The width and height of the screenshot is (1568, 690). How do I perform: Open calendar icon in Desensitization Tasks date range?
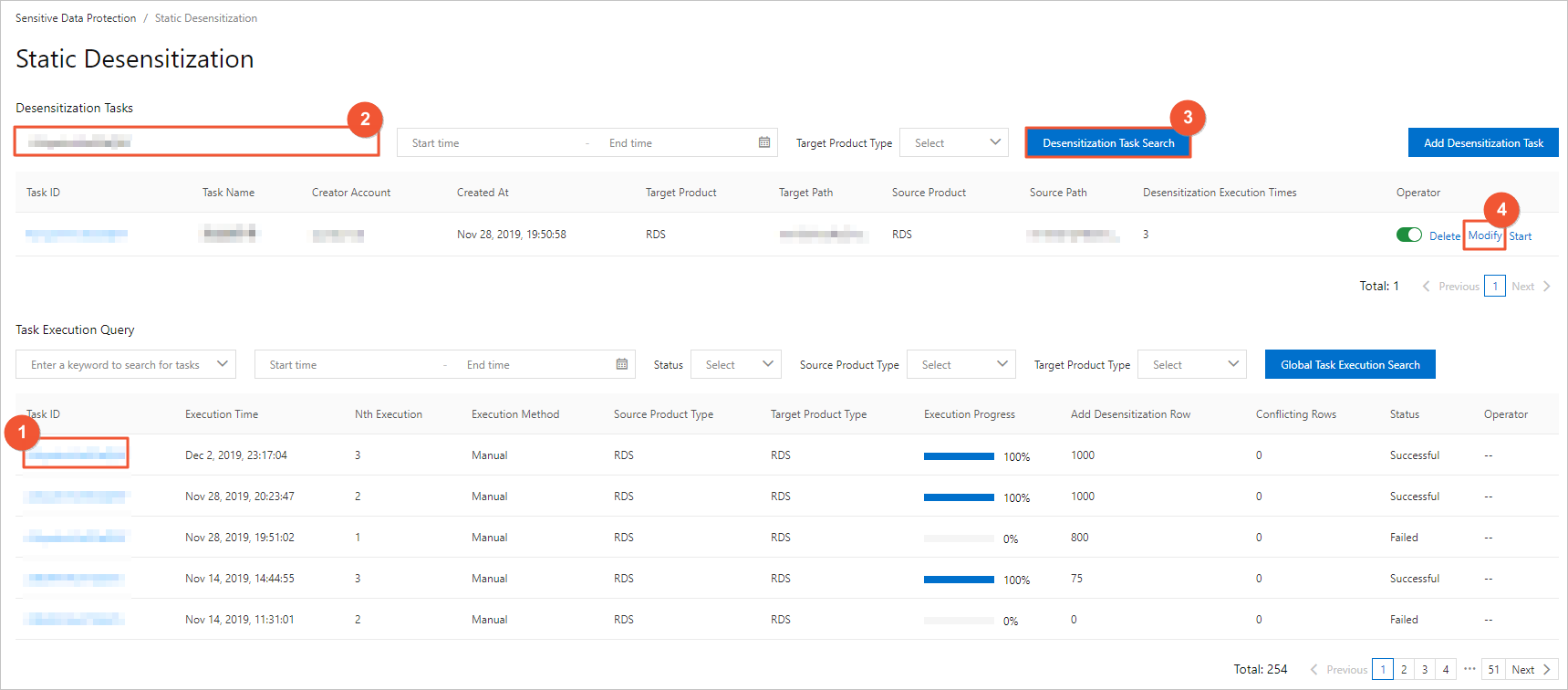coord(764,142)
